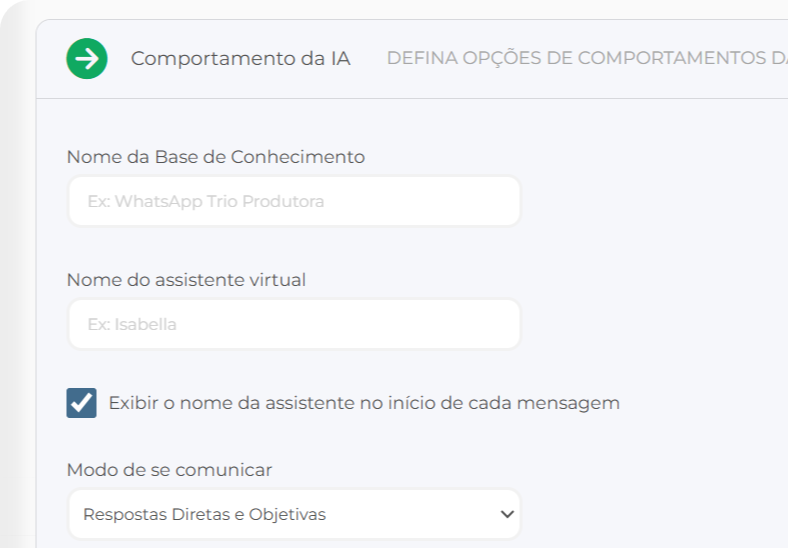Image resolution: width=788 pixels, height=548 pixels.
Task: Disable showing assistant name in each message
Action: point(82,403)
